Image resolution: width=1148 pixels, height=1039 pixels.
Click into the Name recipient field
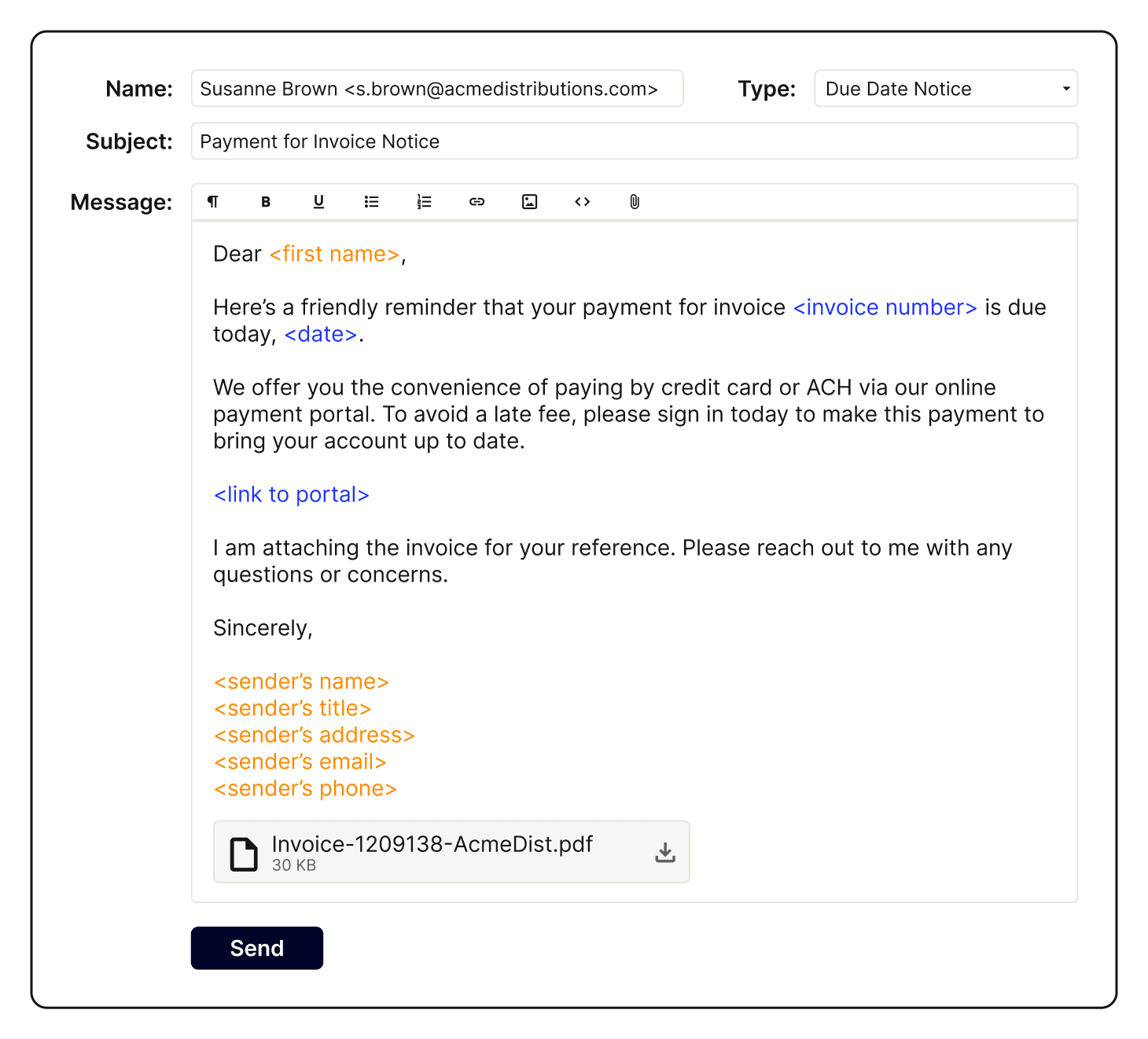tap(436, 89)
